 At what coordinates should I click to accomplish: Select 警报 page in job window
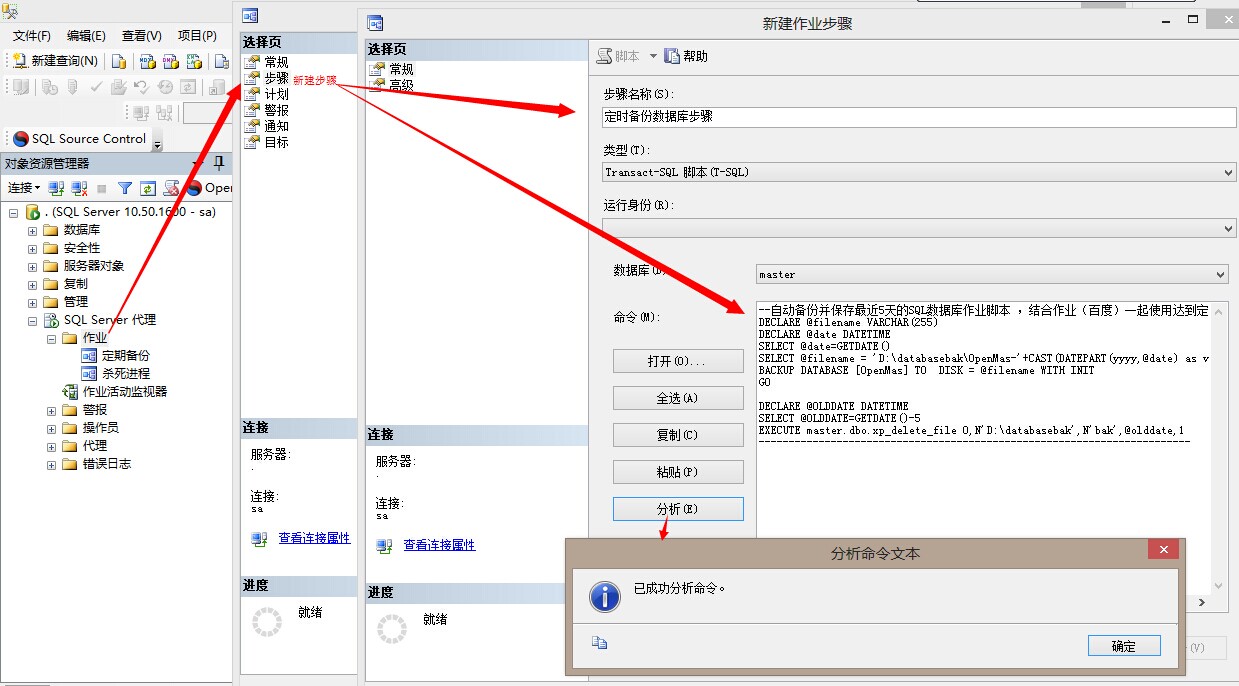click(x=276, y=110)
